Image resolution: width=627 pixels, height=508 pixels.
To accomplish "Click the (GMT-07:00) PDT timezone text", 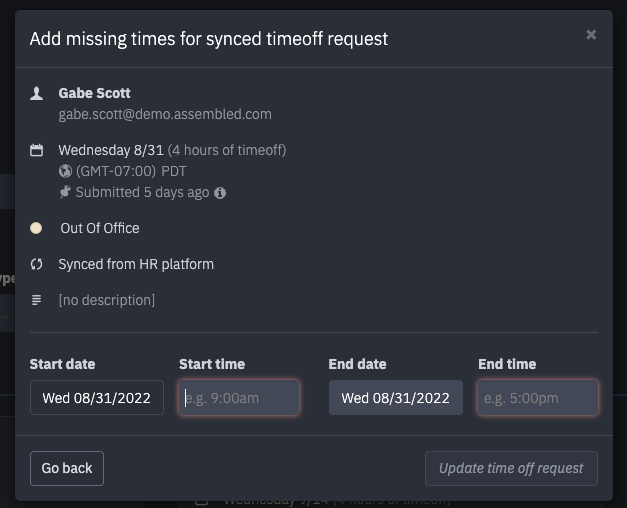I will (x=131, y=171).
